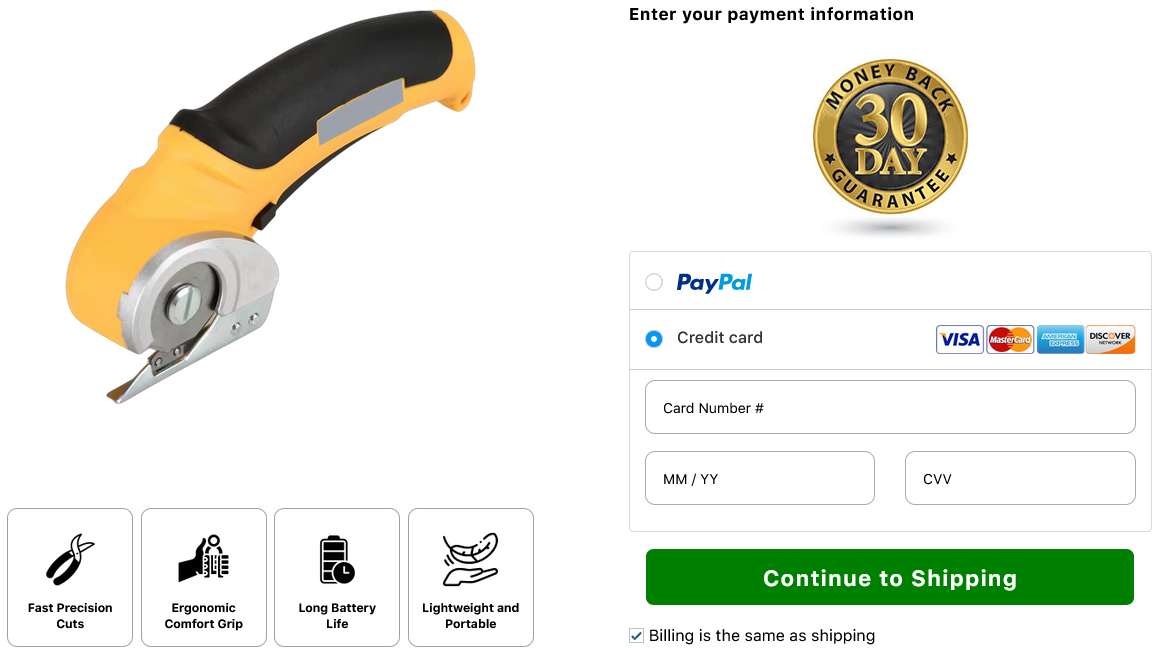Image resolution: width=1163 pixels, height=654 pixels.
Task: Click the Long Battery Life battery icon
Action: (337, 559)
